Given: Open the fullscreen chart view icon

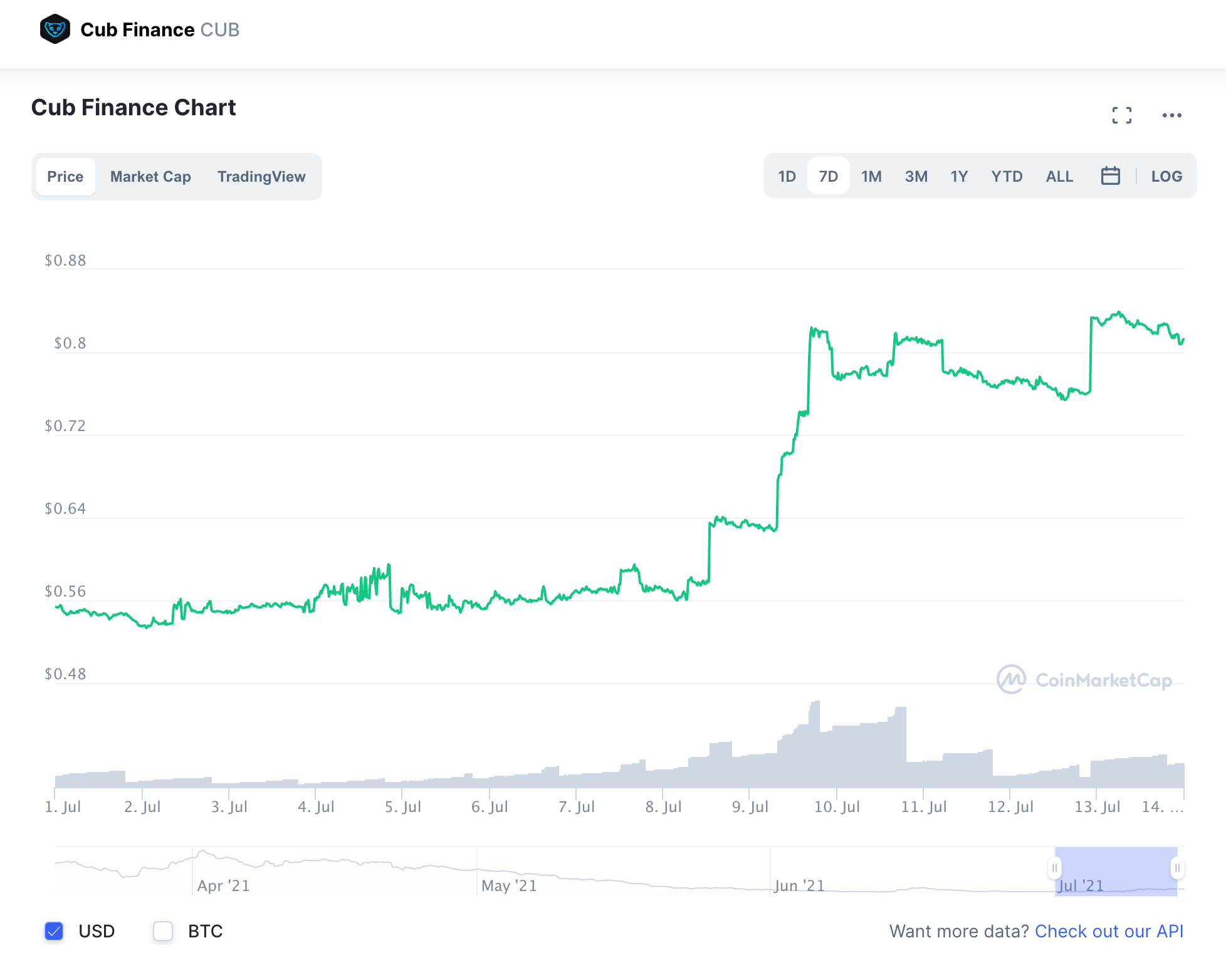Looking at the screenshot, I should [1122, 115].
